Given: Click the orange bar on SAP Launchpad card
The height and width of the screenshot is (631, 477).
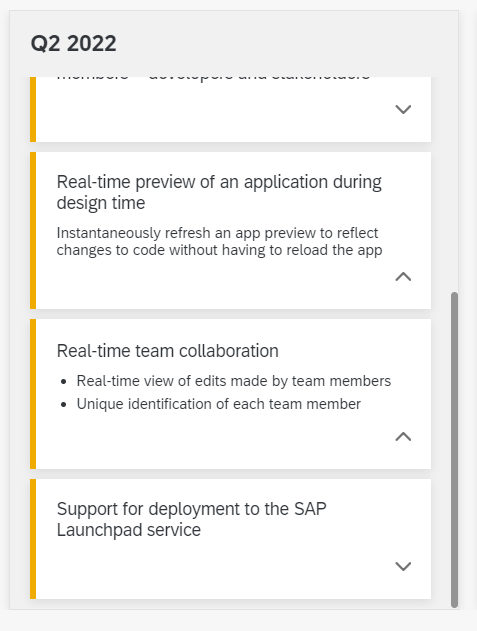Looking at the screenshot, I should [x=33, y=539].
